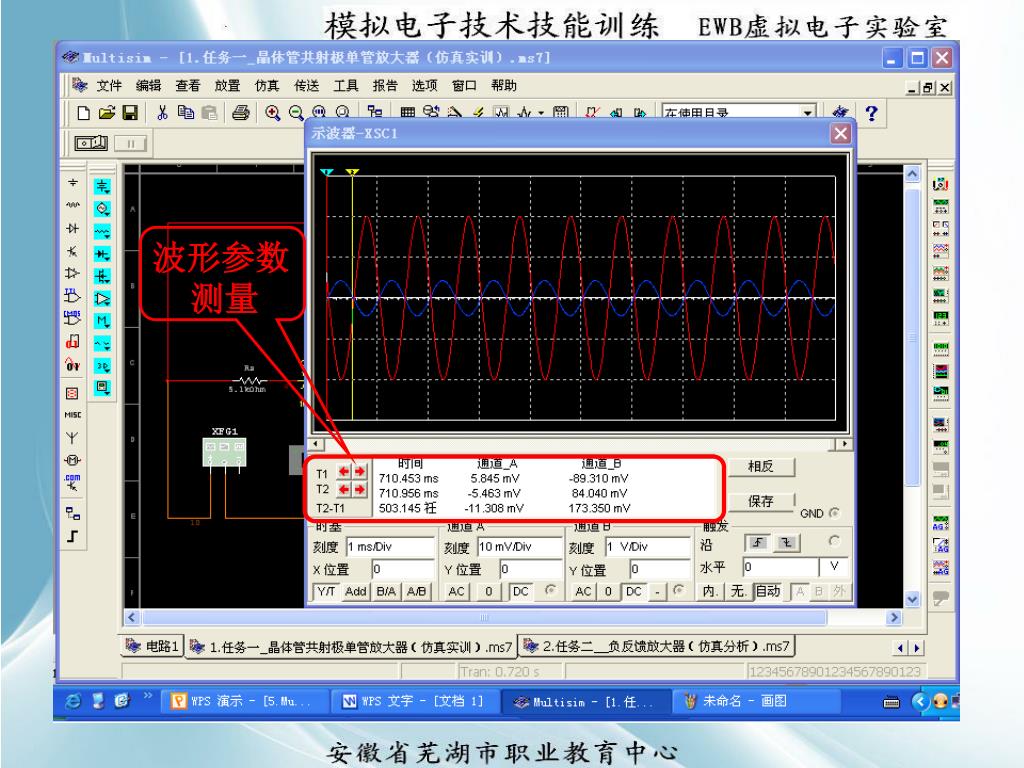Cut selection using the scissors icon
The image size is (1024, 768).
(x=163, y=113)
